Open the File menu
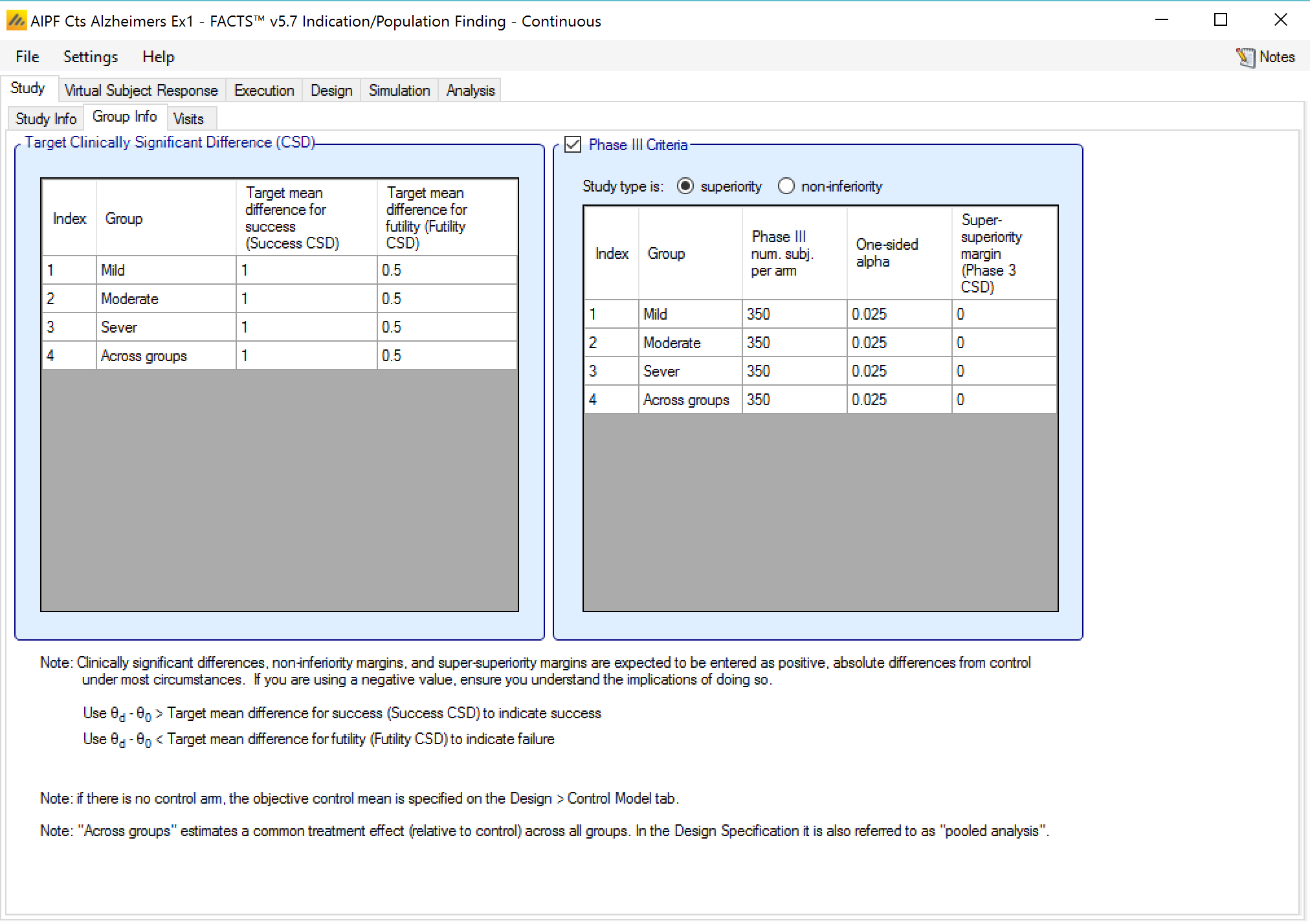Viewport: 1310px width, 924px height. (27, 57)
